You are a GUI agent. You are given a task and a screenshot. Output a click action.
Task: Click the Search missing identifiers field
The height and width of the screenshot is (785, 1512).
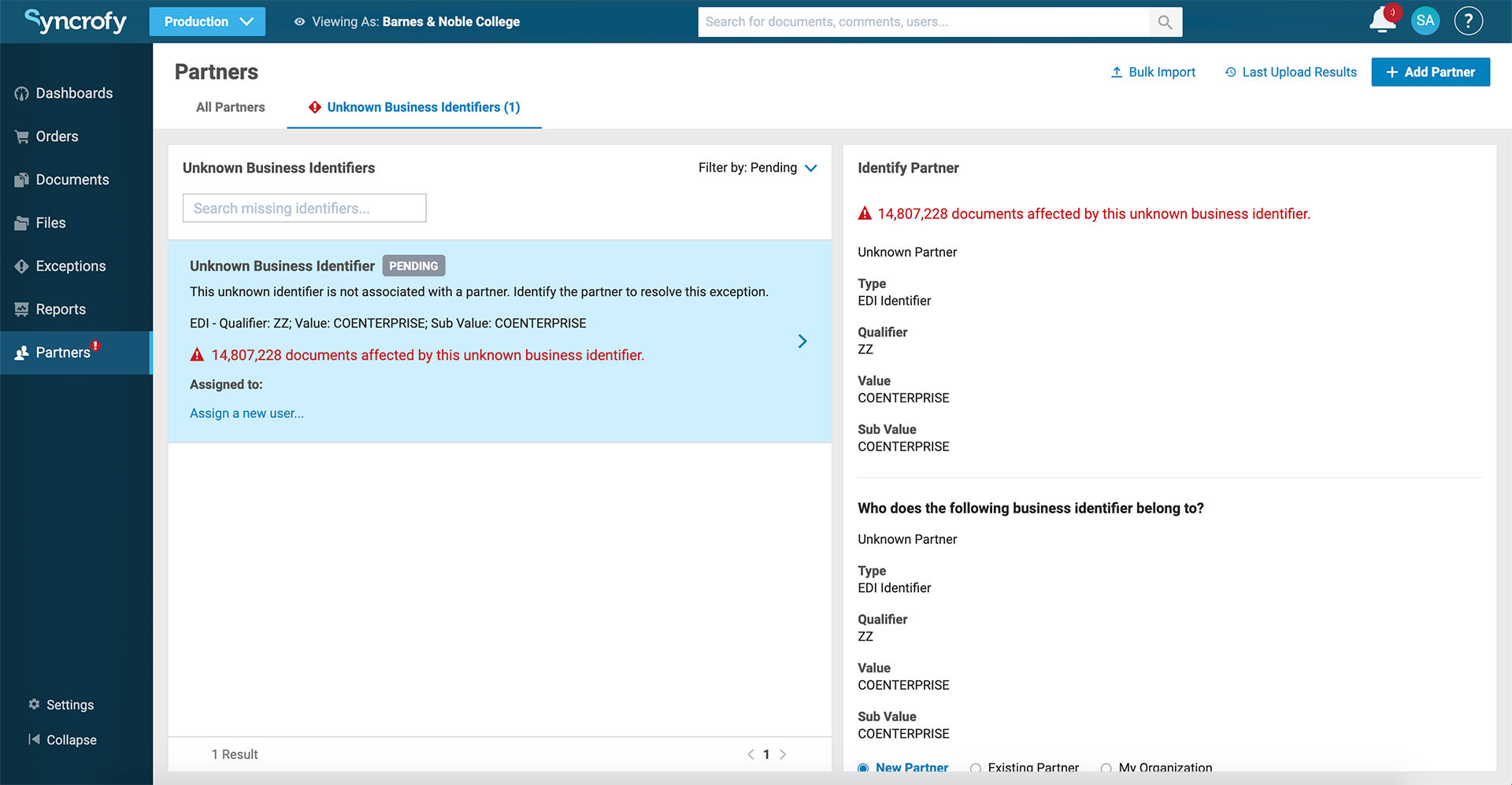[x=305, y=208]
